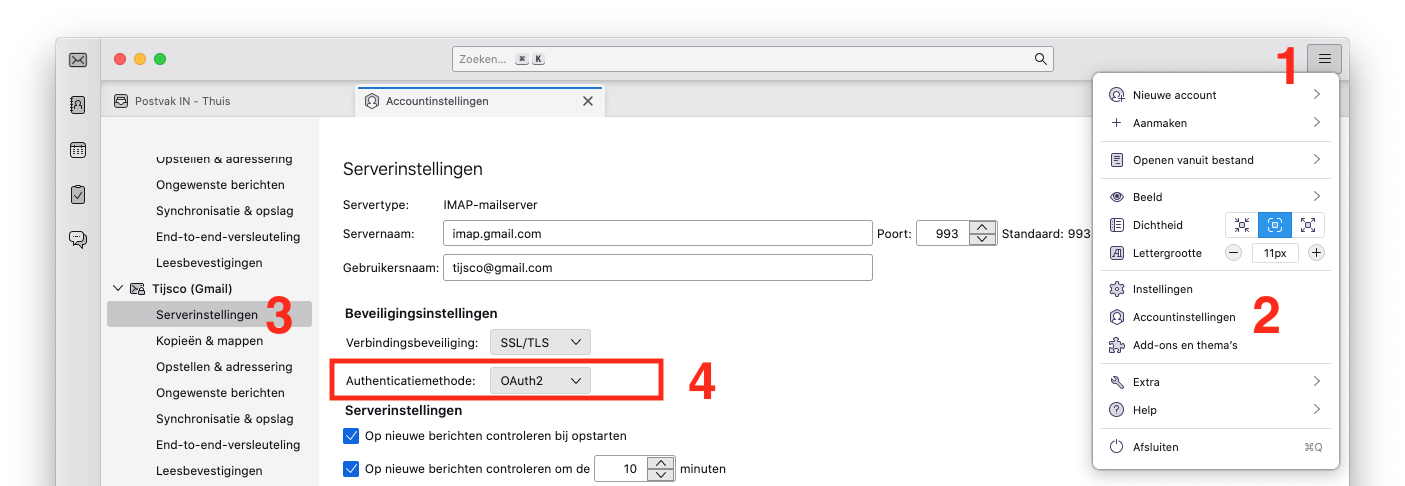Open the Chat sidebar icon

click(78, 239)
